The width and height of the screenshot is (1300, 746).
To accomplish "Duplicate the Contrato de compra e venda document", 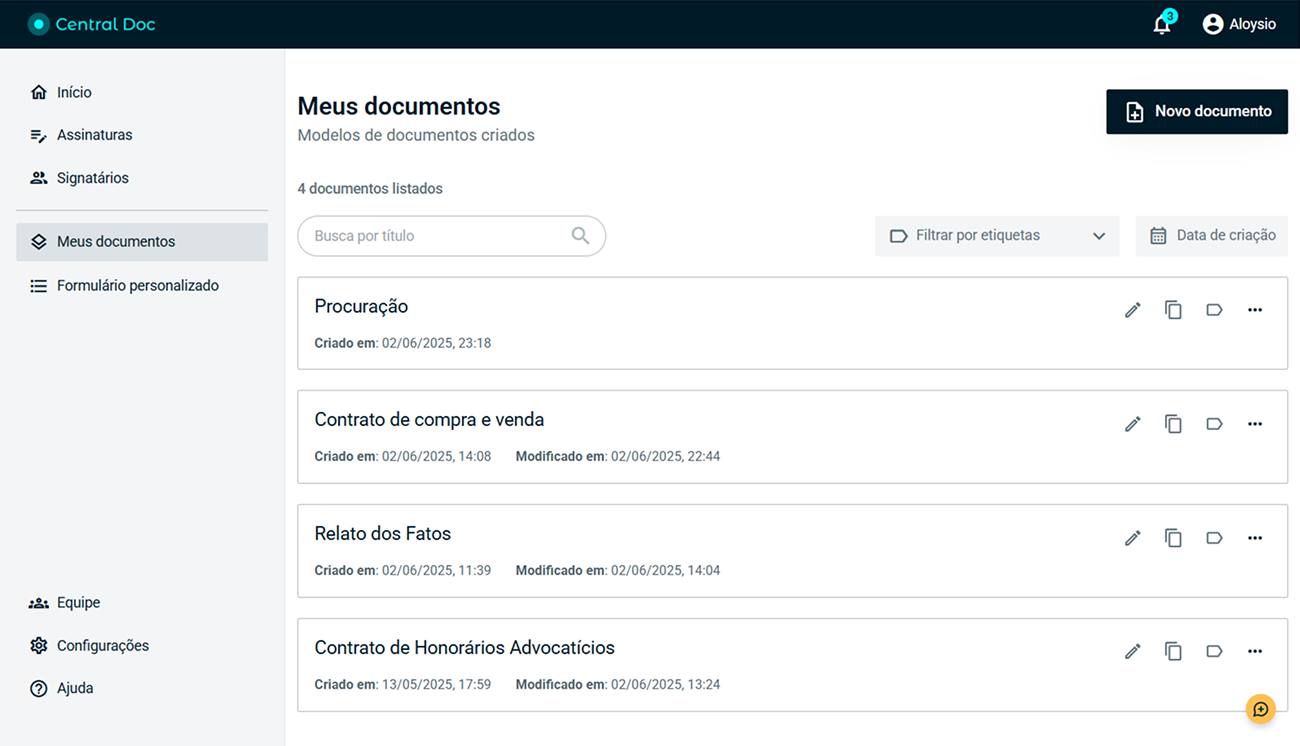I will click(1173, 424).
